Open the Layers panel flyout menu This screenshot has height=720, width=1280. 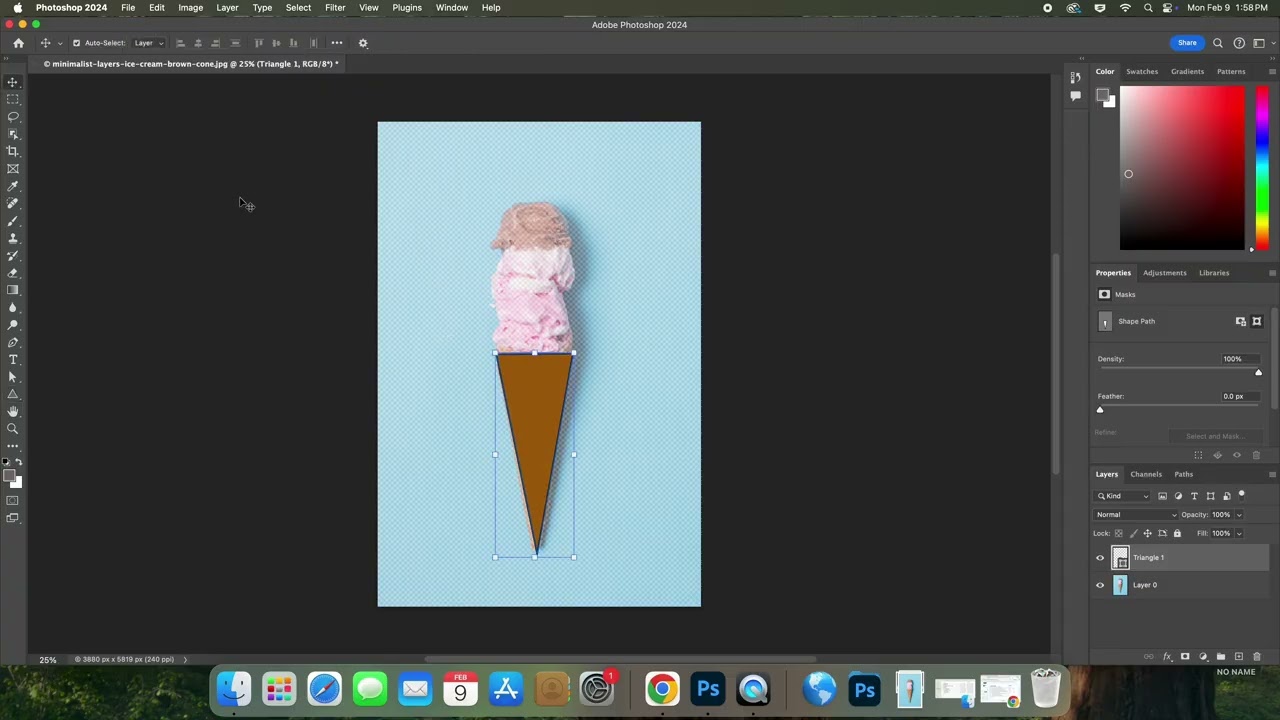point(1272,474)
